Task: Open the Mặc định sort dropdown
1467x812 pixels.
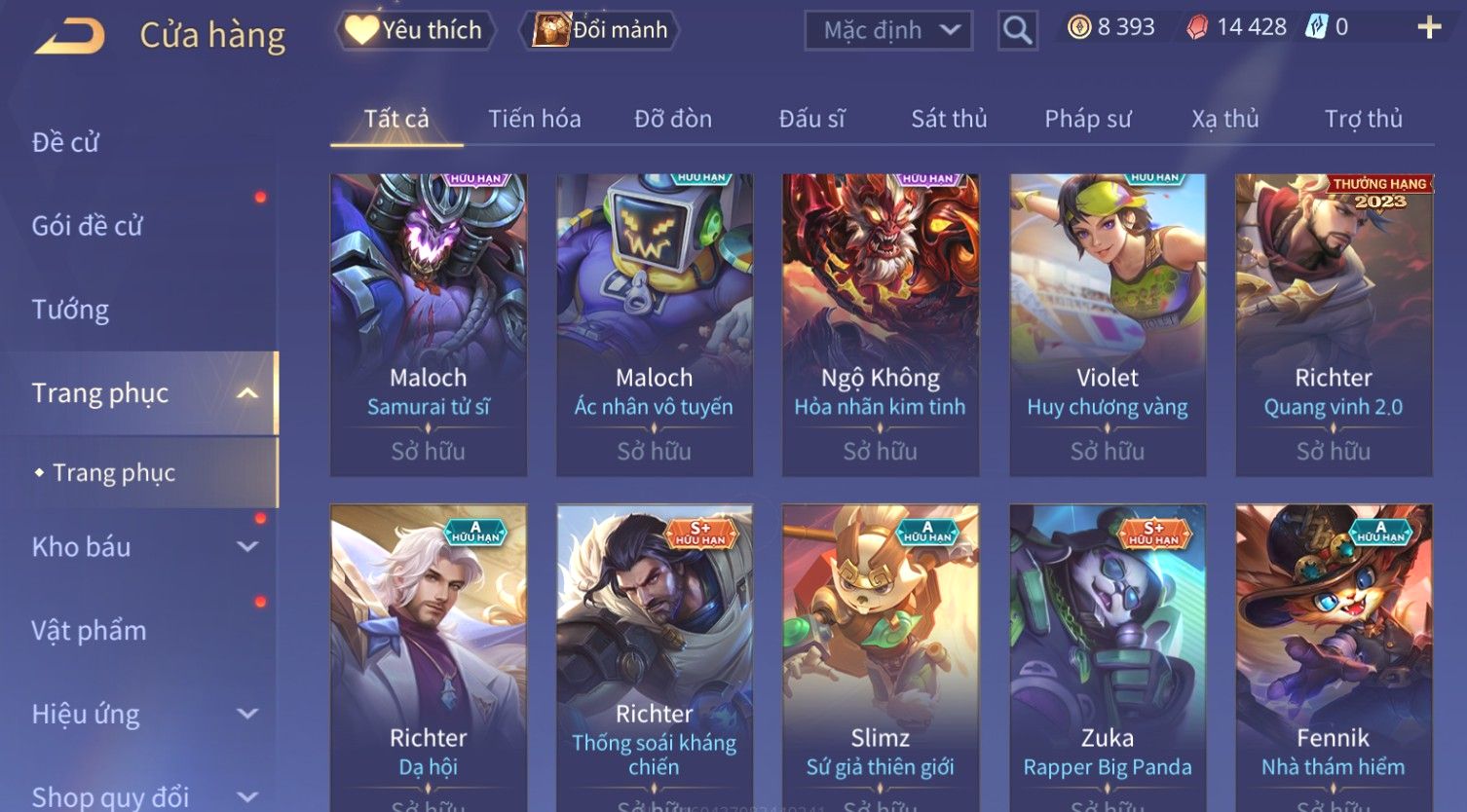Action: click(889, 30)
